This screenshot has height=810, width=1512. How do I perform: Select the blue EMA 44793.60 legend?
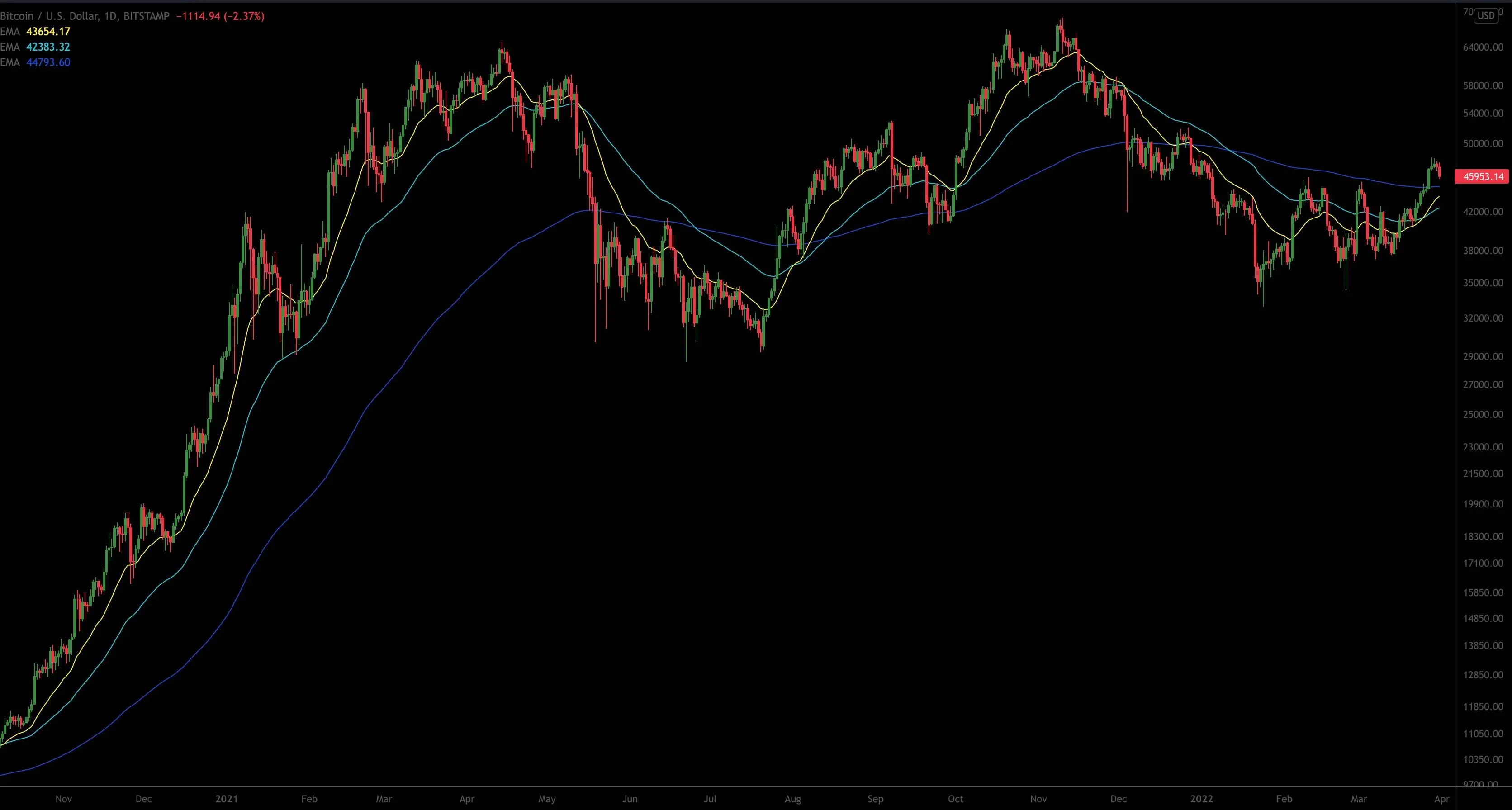[35, 62]
